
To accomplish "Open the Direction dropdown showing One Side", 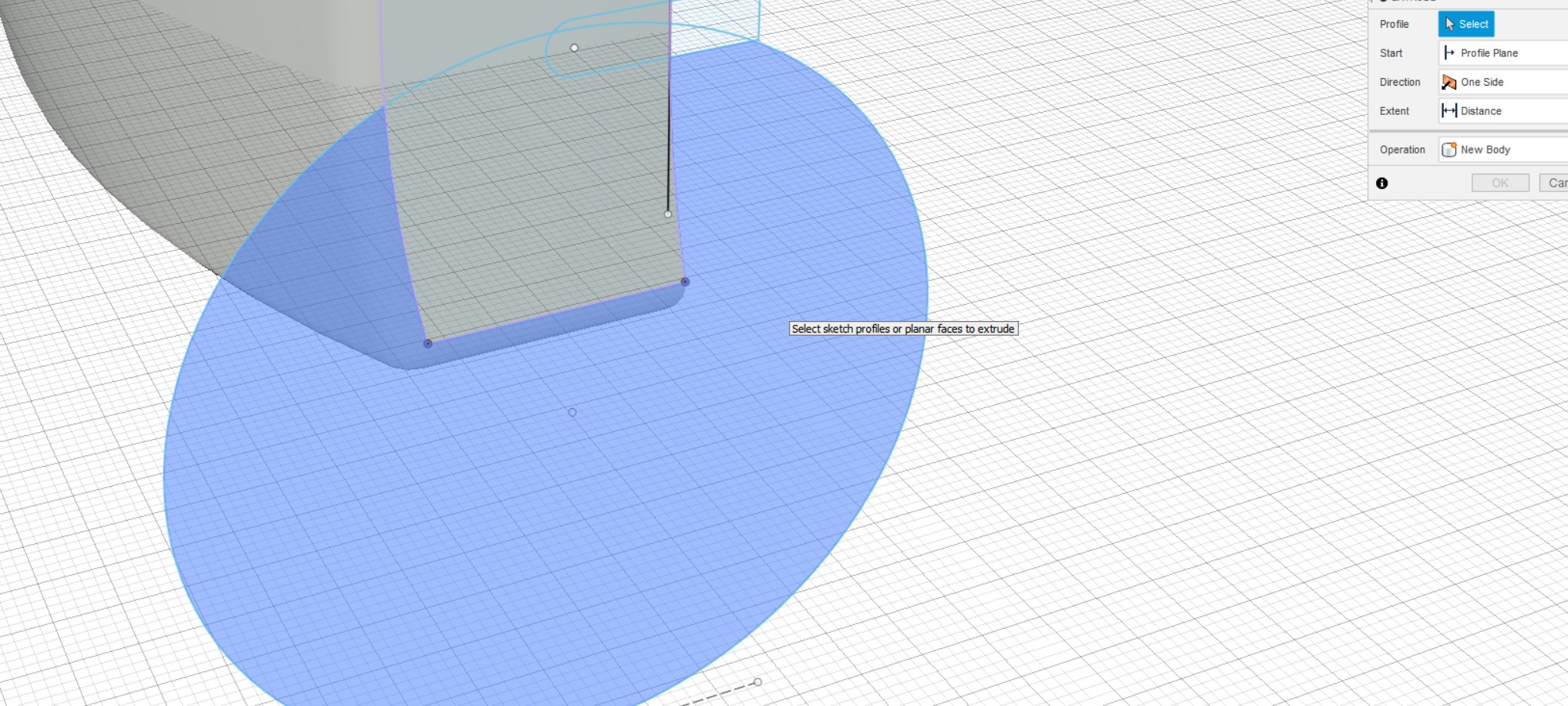I will click(1503, 82).
